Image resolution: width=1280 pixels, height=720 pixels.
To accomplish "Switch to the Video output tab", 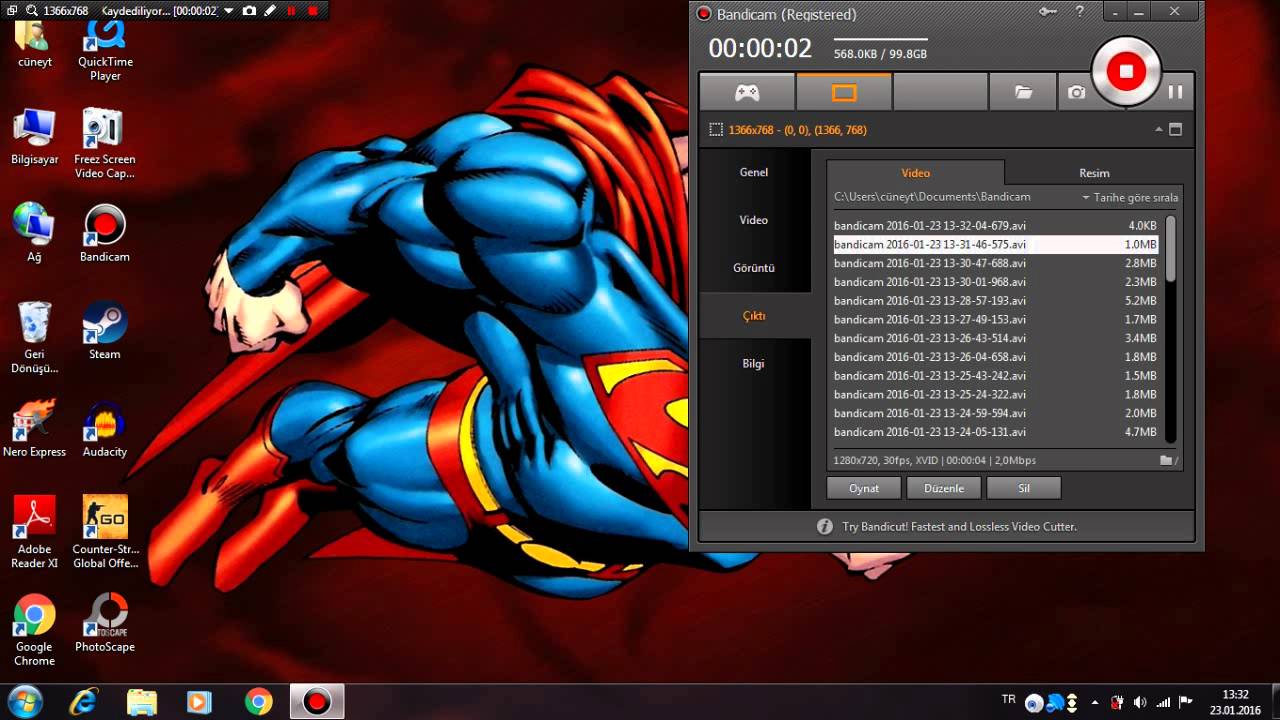I will [x=915, y=173].
